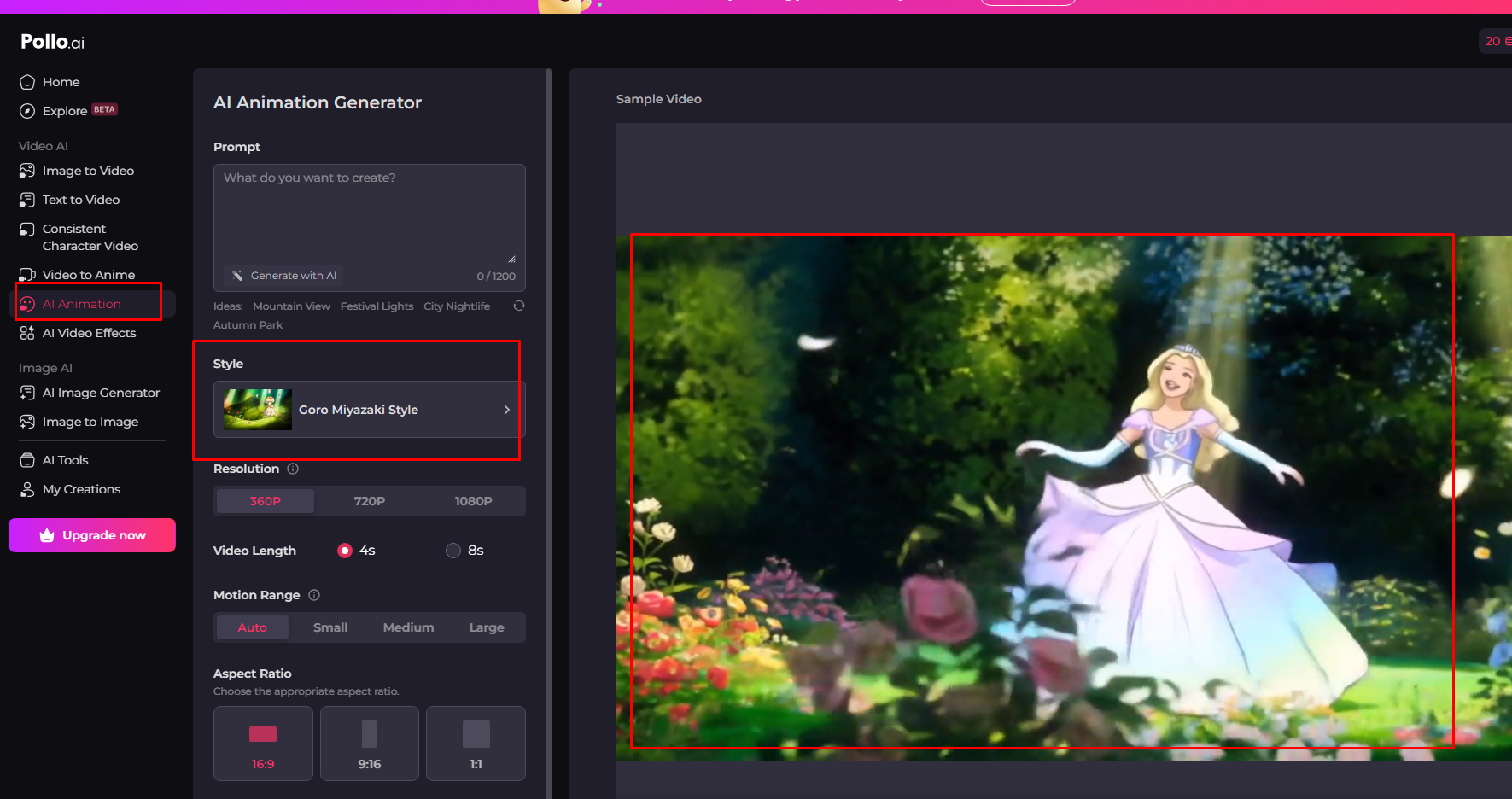This screenshot has height=799, width=1512.
Task: Set motion range to Large
Action: (x=487, y=627)
